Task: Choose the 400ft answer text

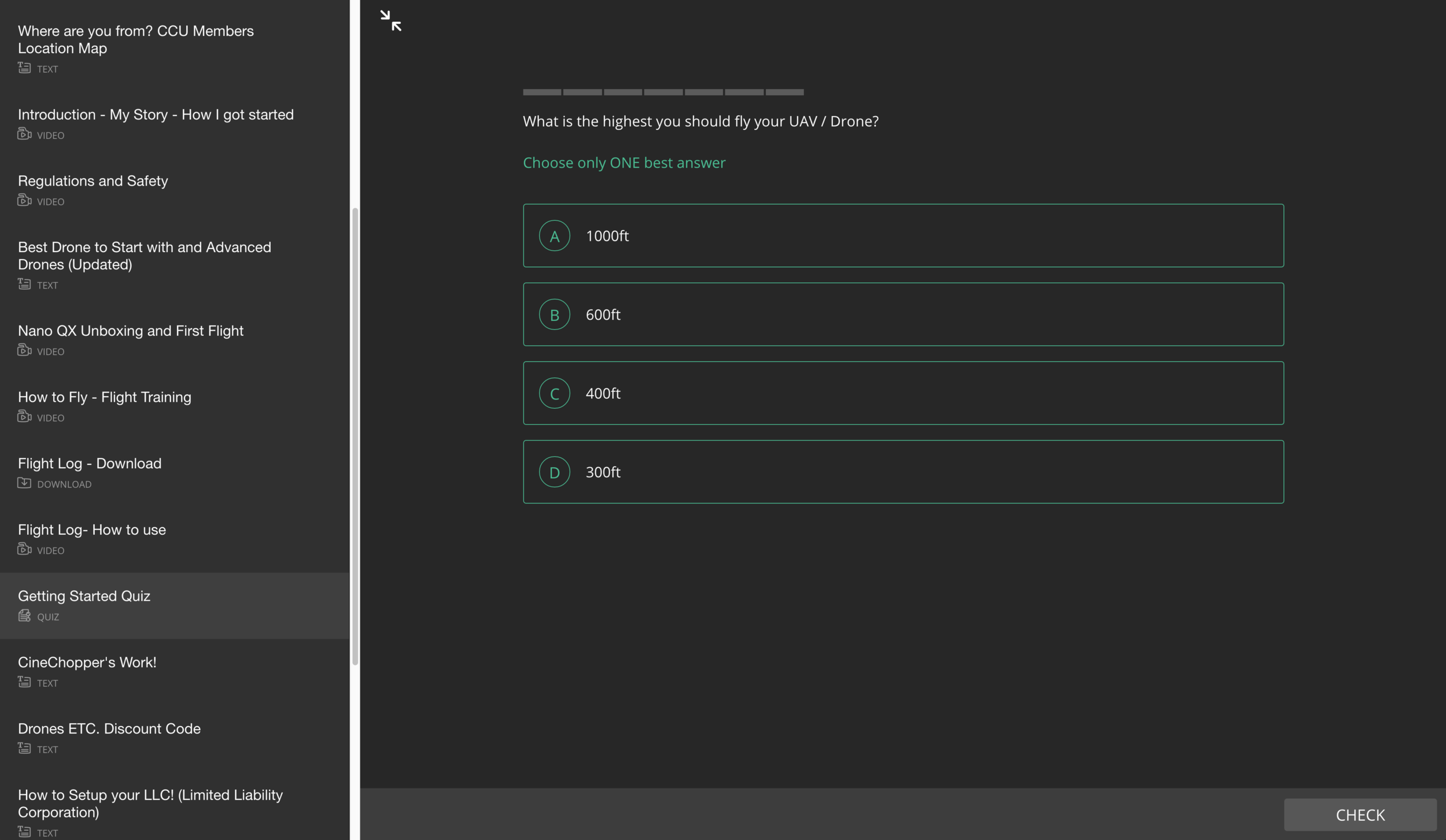Action: click(x=603, y=393)
